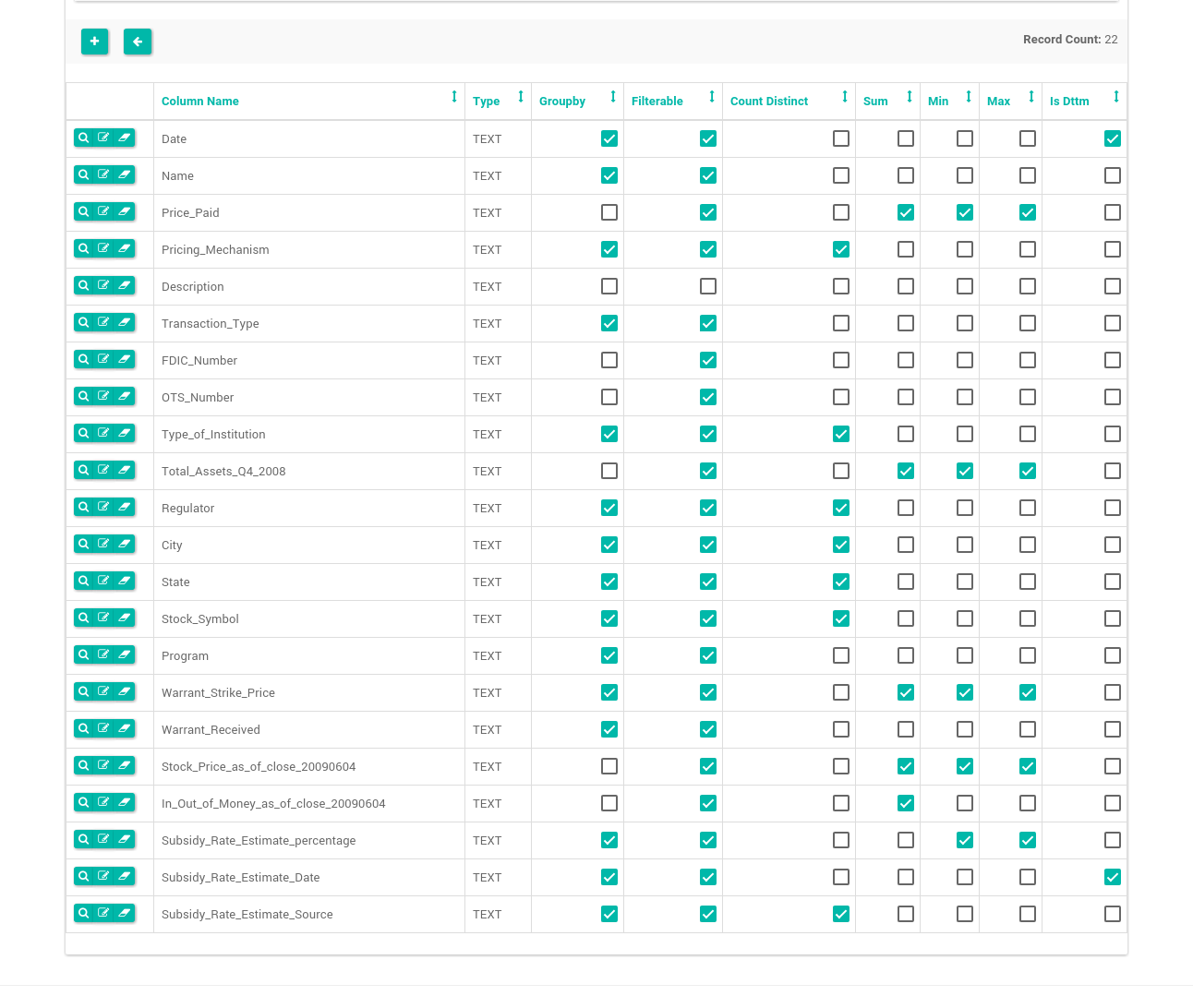
Task: Toggle Sum checkbox for Total_Assets_Q4_2008
Action: point(906,471)
